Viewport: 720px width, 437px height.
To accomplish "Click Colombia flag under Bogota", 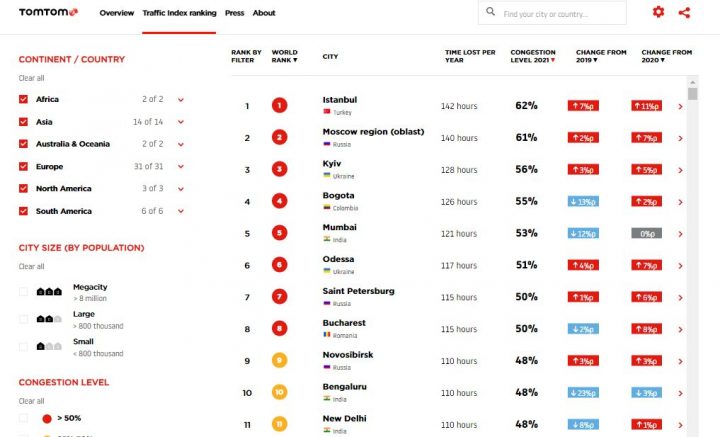I will tap(327, 207).
